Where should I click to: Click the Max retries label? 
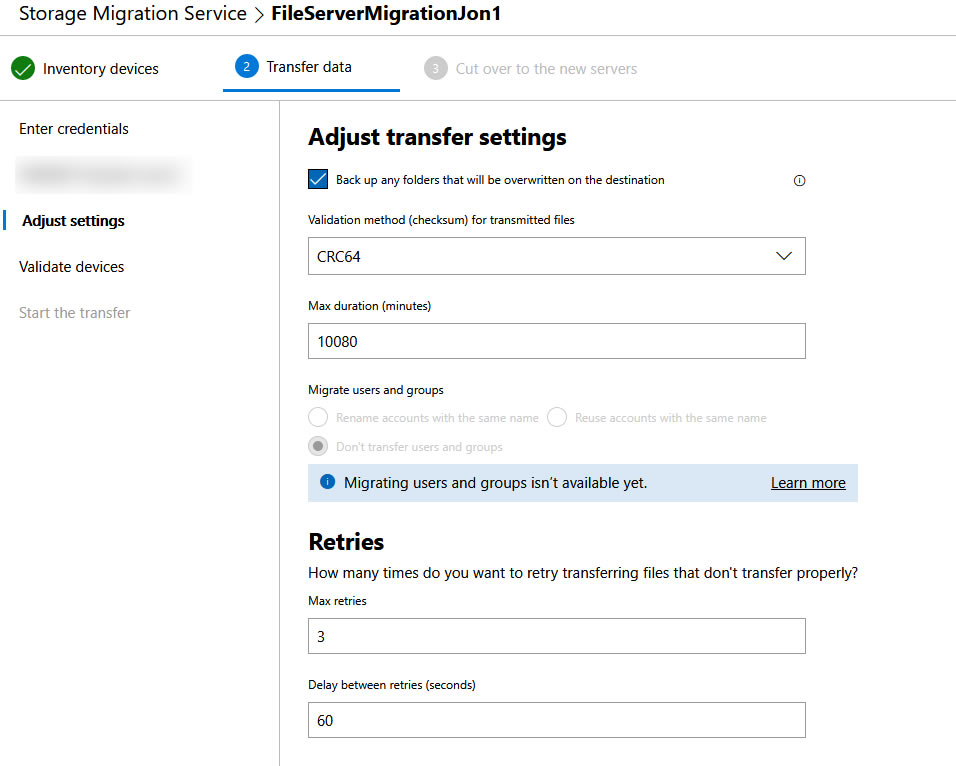[337, 601]
